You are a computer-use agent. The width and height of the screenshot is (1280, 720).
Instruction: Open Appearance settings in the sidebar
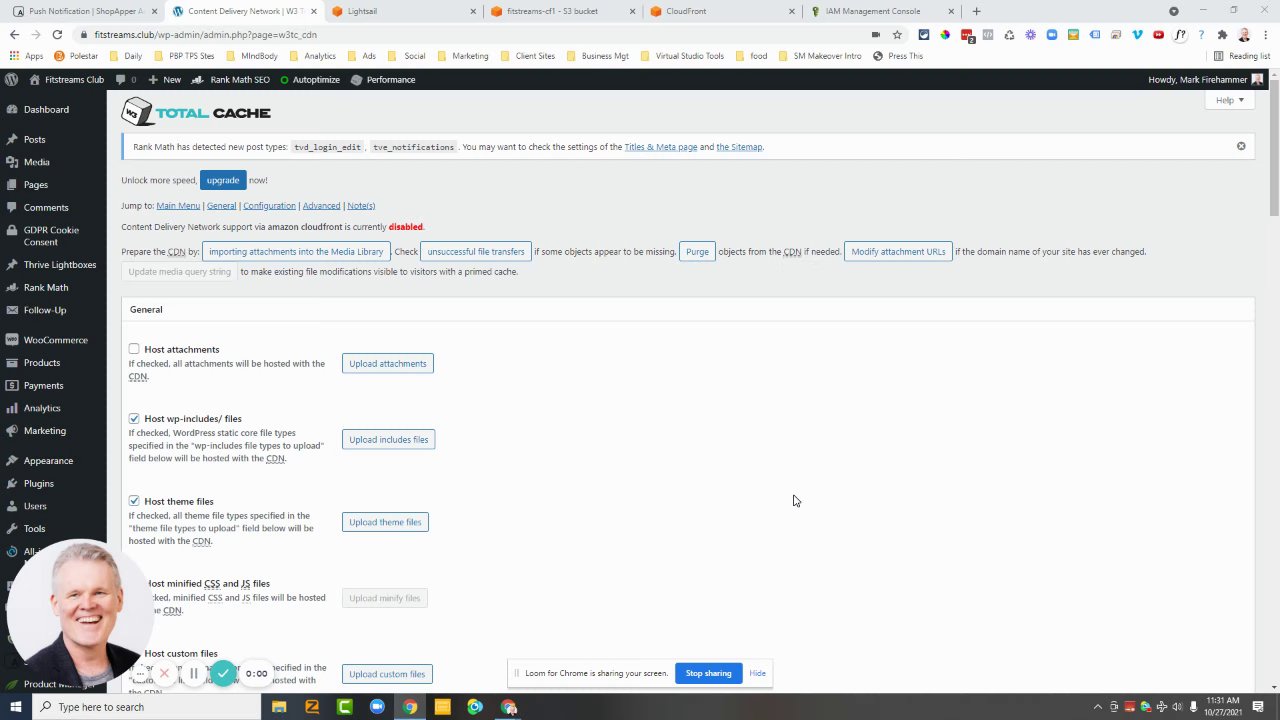pos(48,461)
